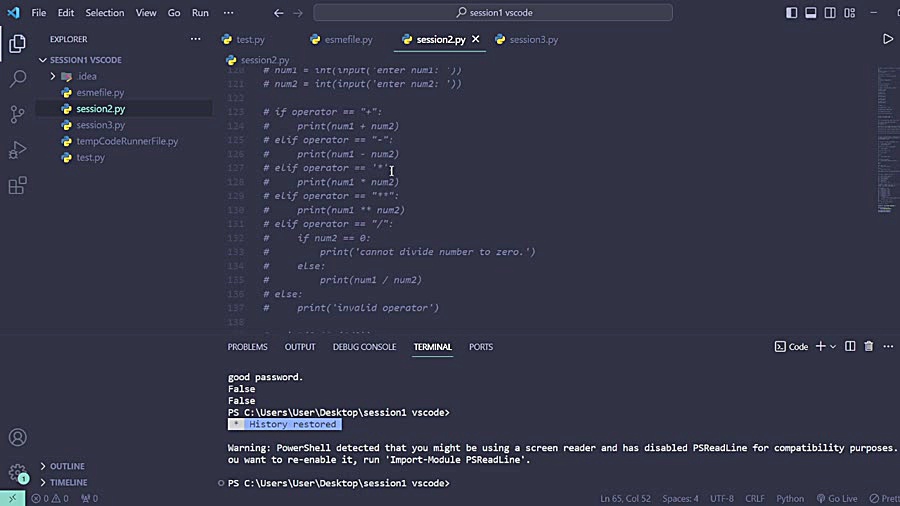Change end of line via CRLF
Screen dimensions: 900x506
coord(755,499)
